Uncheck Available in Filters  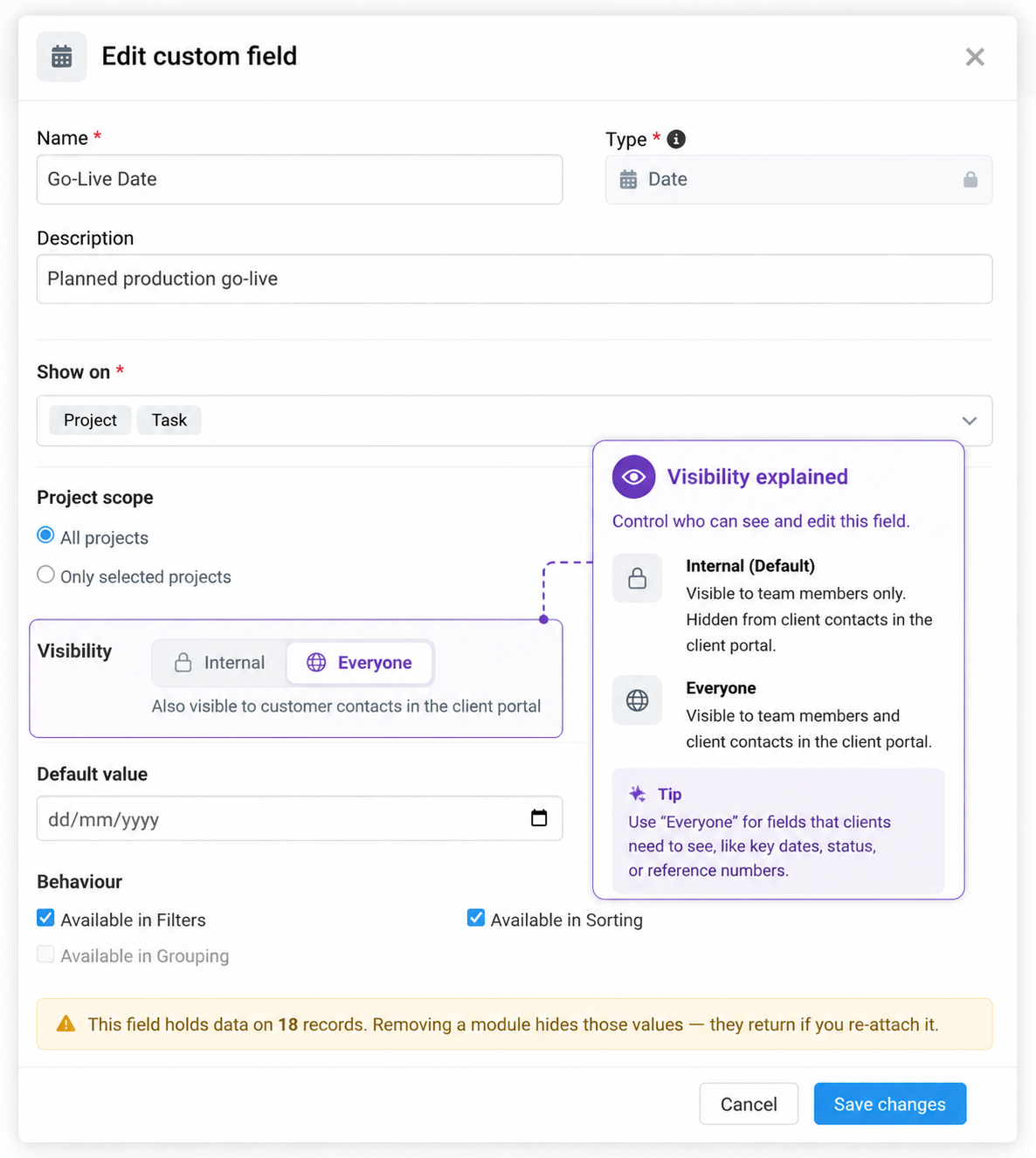coord(45,918)
